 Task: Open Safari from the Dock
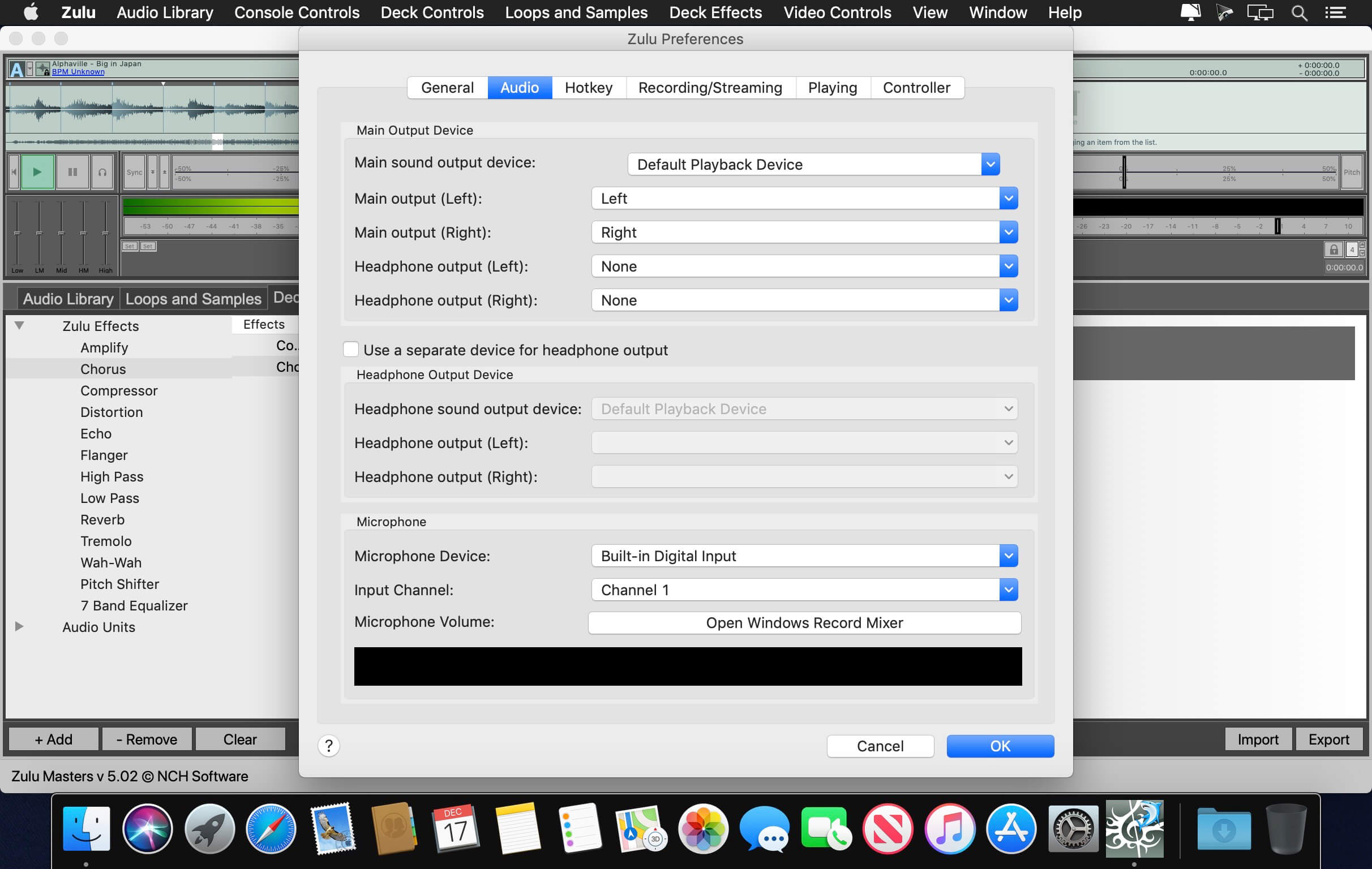coord(271,828)
